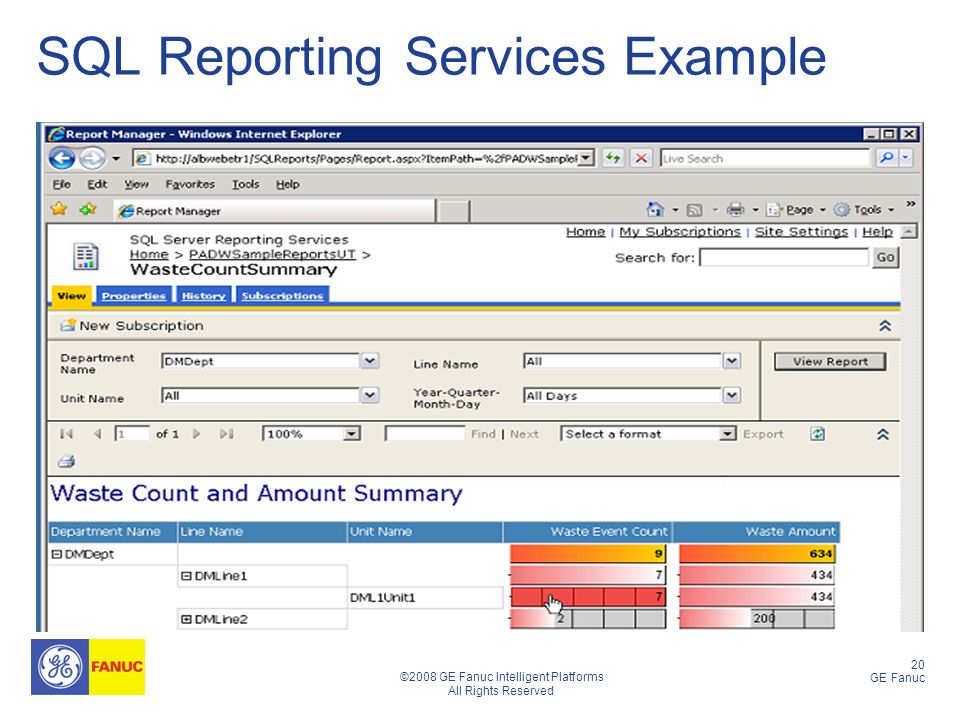Screen dimensions: 960x720
Task: Switch to the Properties tab
Action: pos(133,296)
